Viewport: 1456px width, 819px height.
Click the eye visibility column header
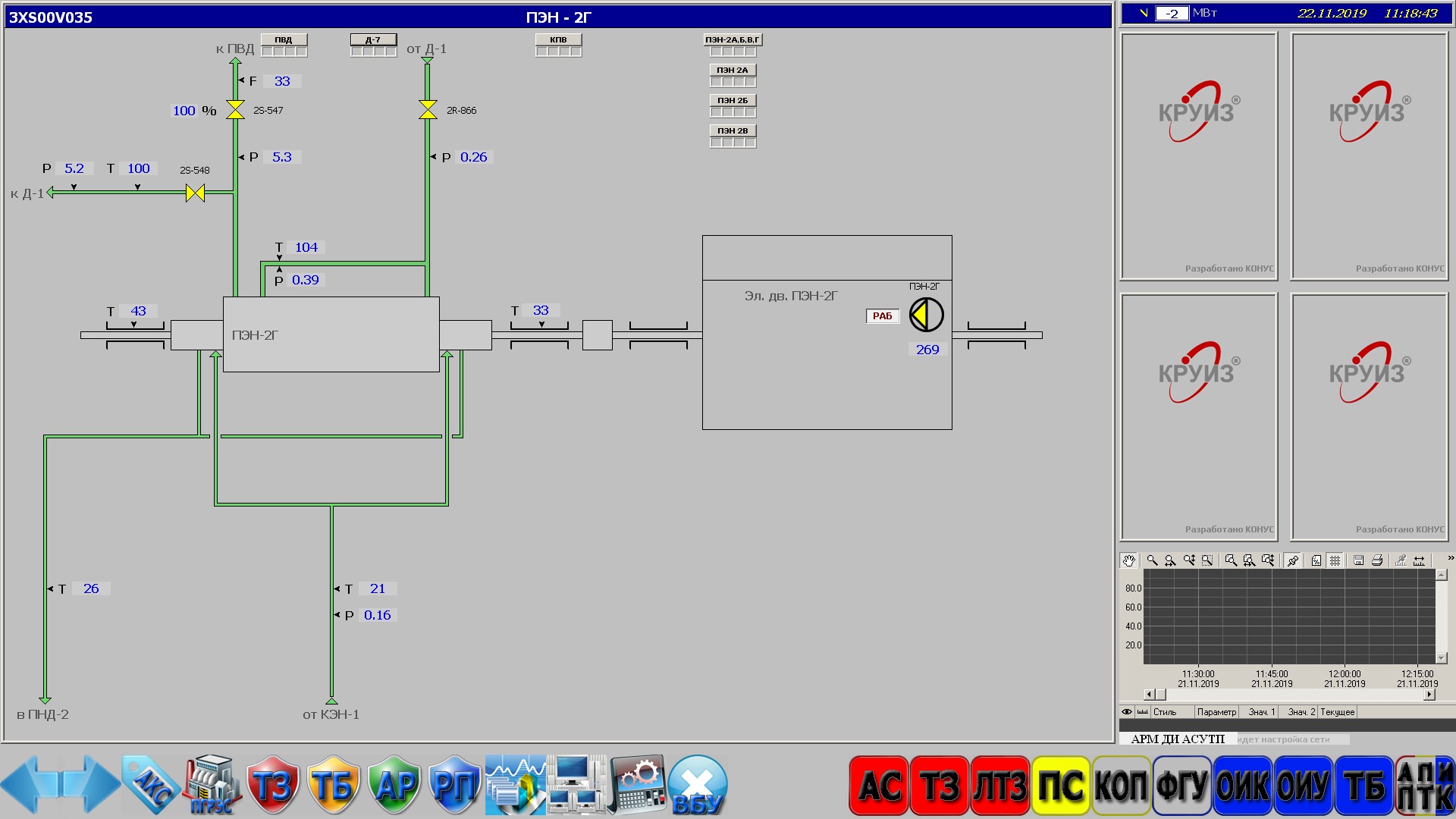pos(1127,712)
